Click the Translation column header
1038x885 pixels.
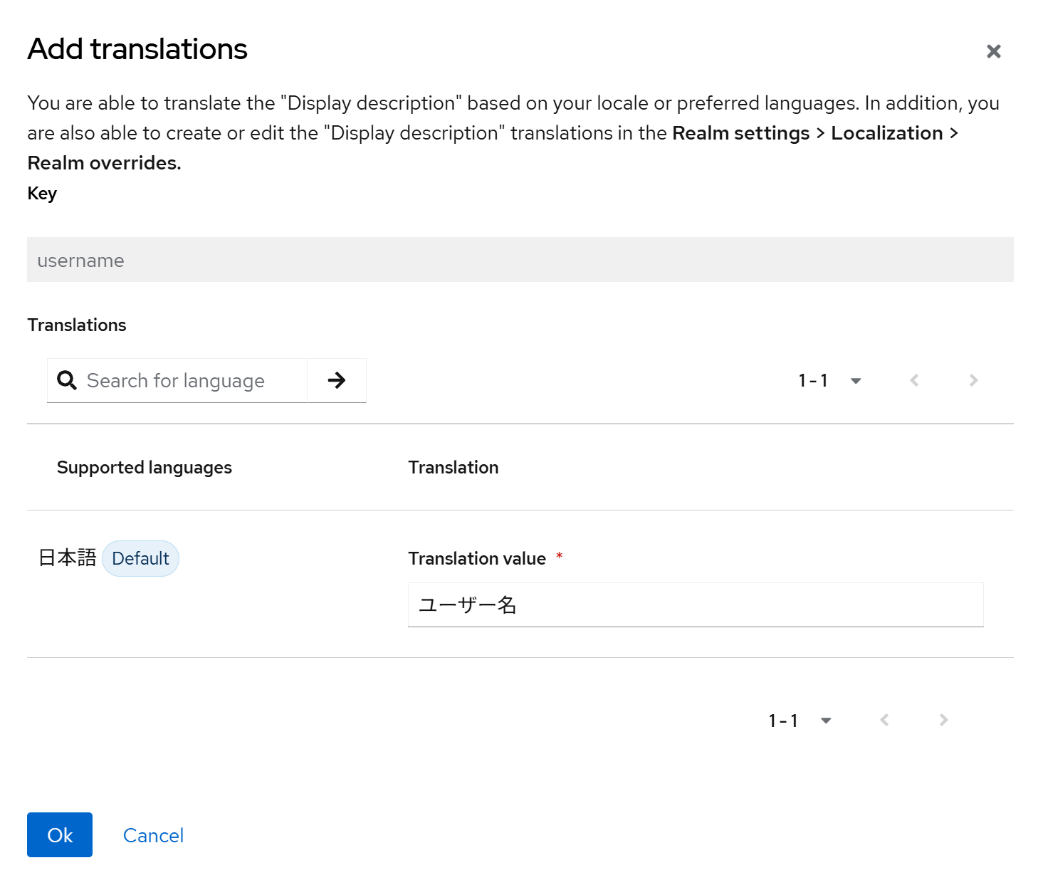click(x=453, y=468)
